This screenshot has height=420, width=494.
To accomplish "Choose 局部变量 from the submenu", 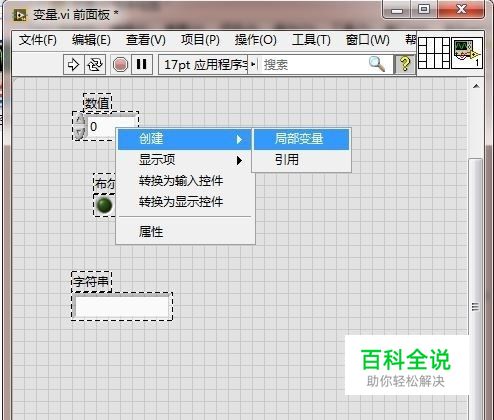I will tap(301, 139).
